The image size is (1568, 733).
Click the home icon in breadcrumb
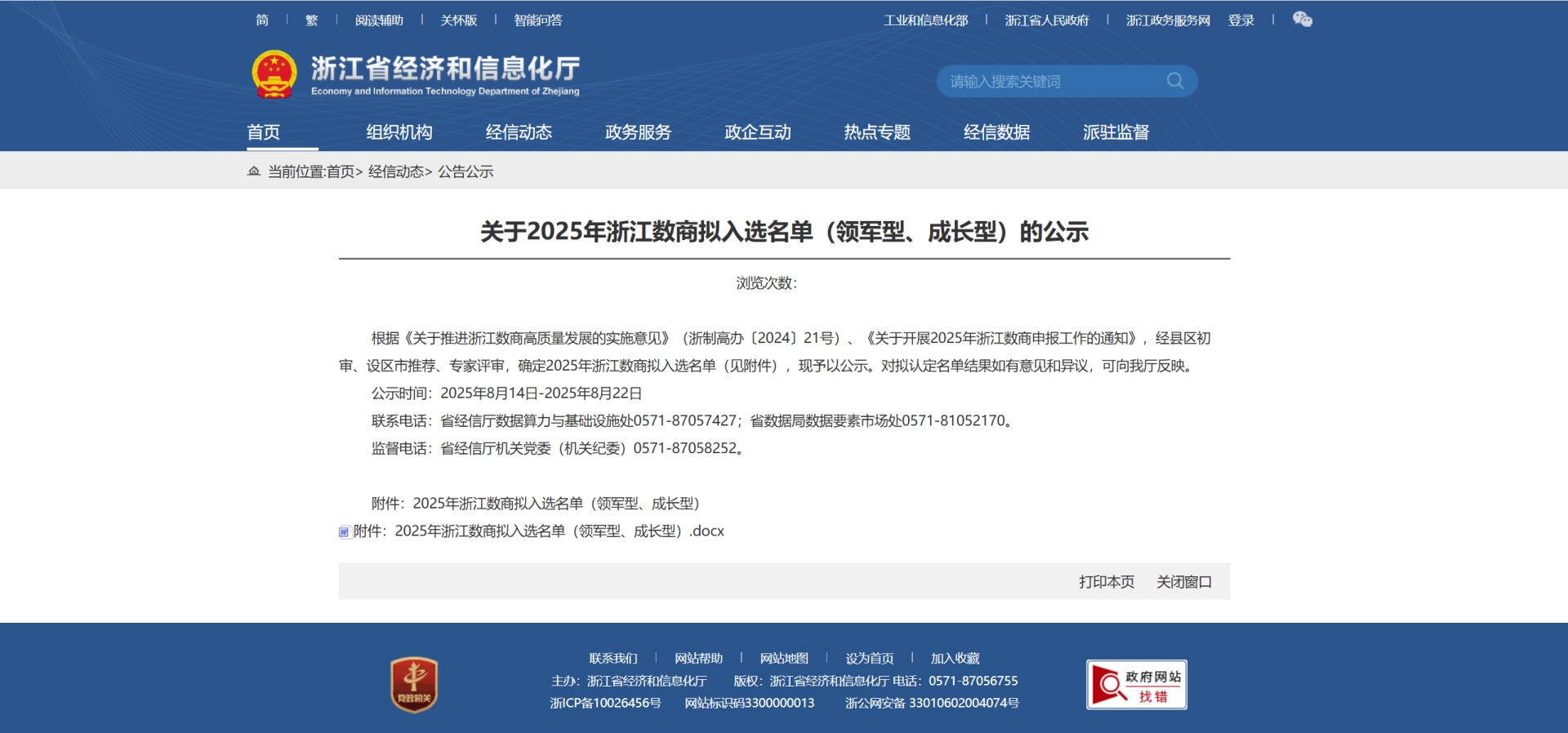(254, 171)
